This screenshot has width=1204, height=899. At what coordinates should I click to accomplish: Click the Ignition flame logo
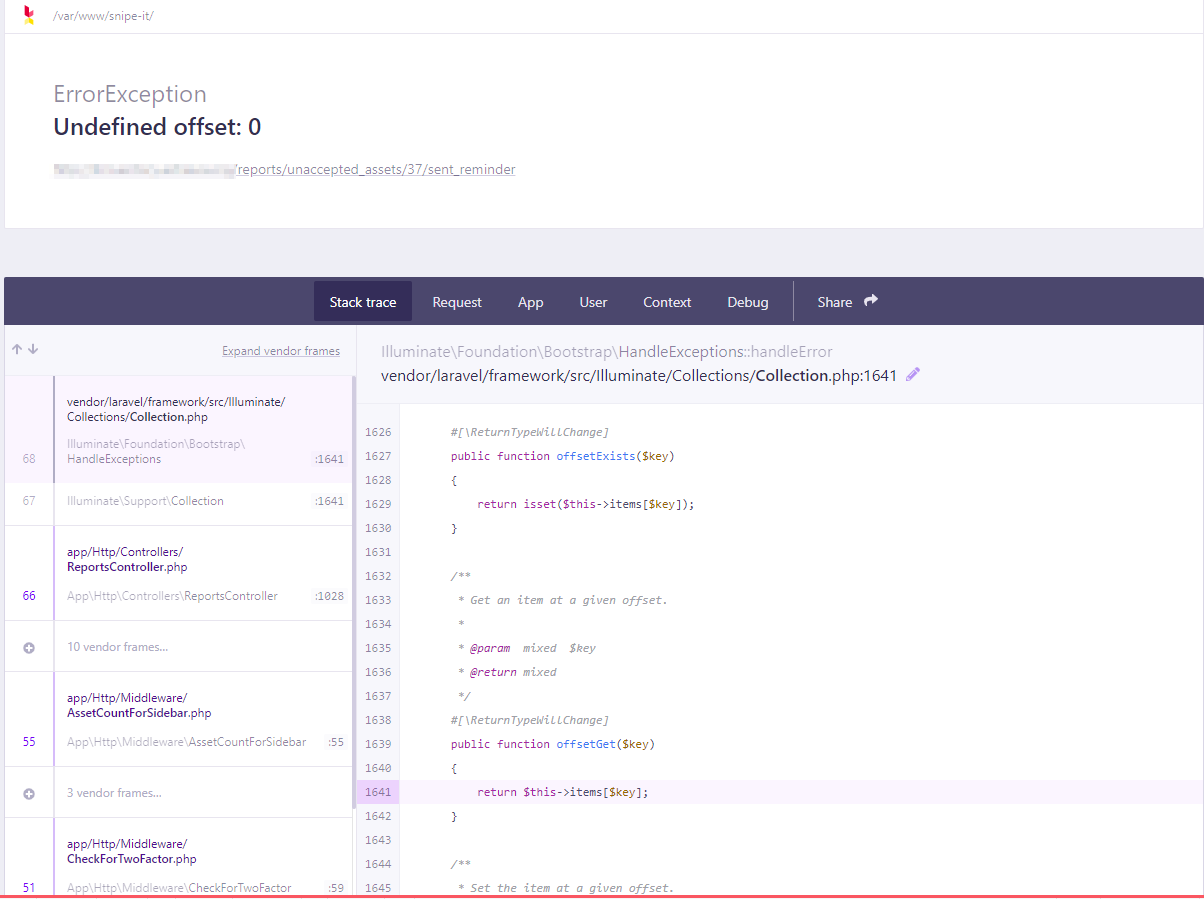tap(28, 15)
